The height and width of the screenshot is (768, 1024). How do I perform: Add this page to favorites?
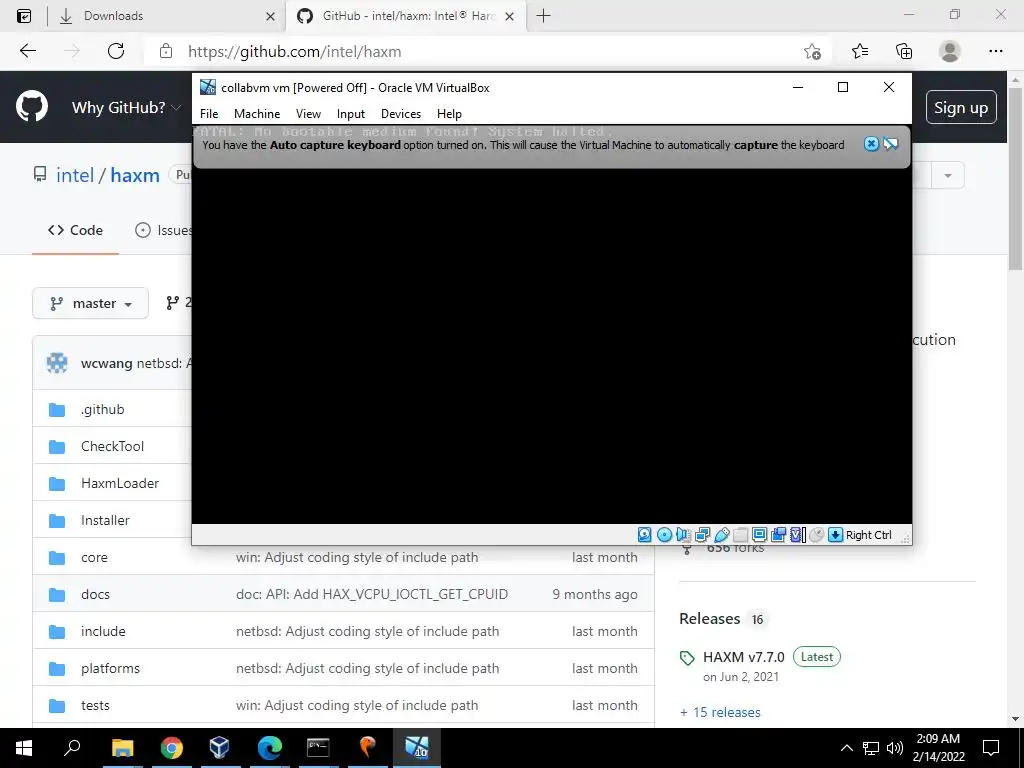click(x=812, y=51)
